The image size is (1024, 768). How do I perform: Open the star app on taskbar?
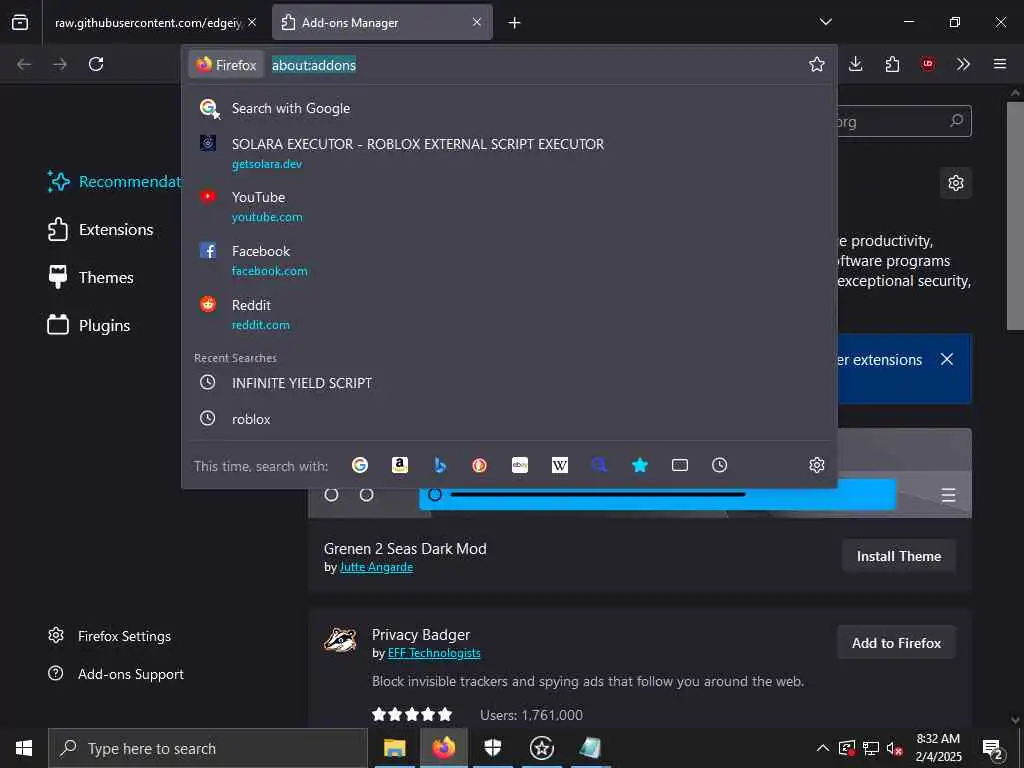click(542, 748)
